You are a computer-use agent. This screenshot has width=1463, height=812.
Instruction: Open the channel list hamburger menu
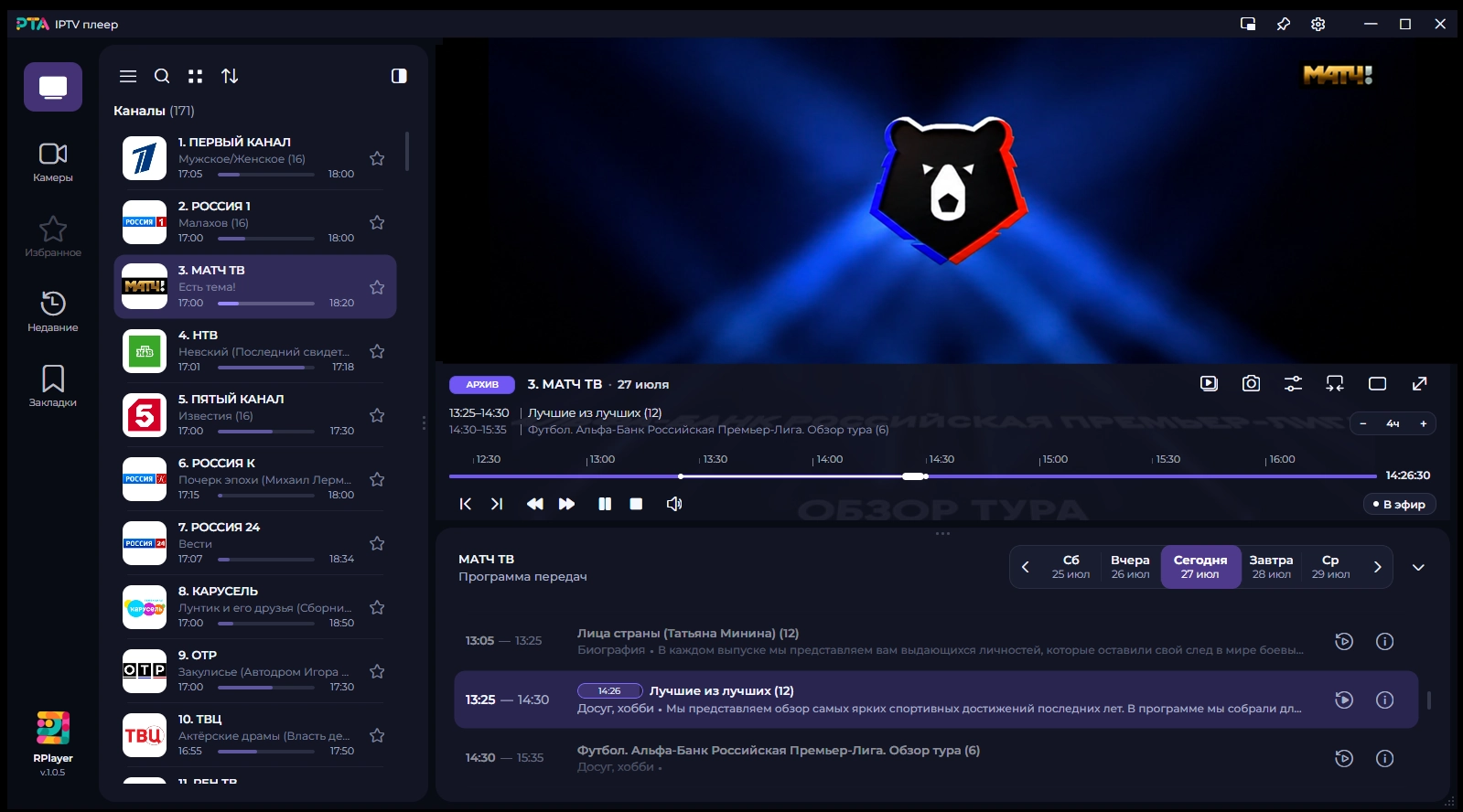tap(128, 76)
